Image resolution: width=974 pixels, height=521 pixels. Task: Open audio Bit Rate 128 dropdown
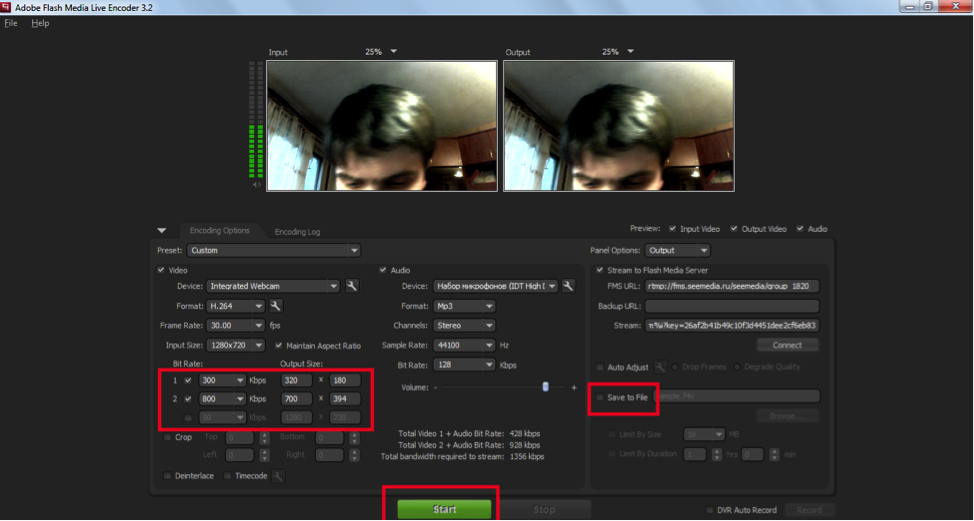(464, 365)
